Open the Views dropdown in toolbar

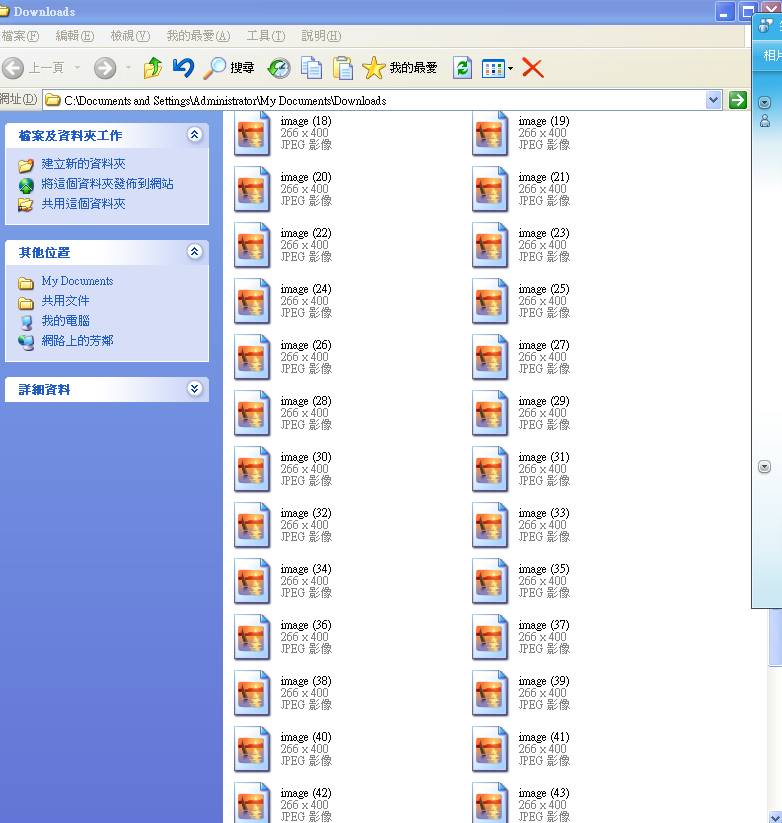point(497,68)
